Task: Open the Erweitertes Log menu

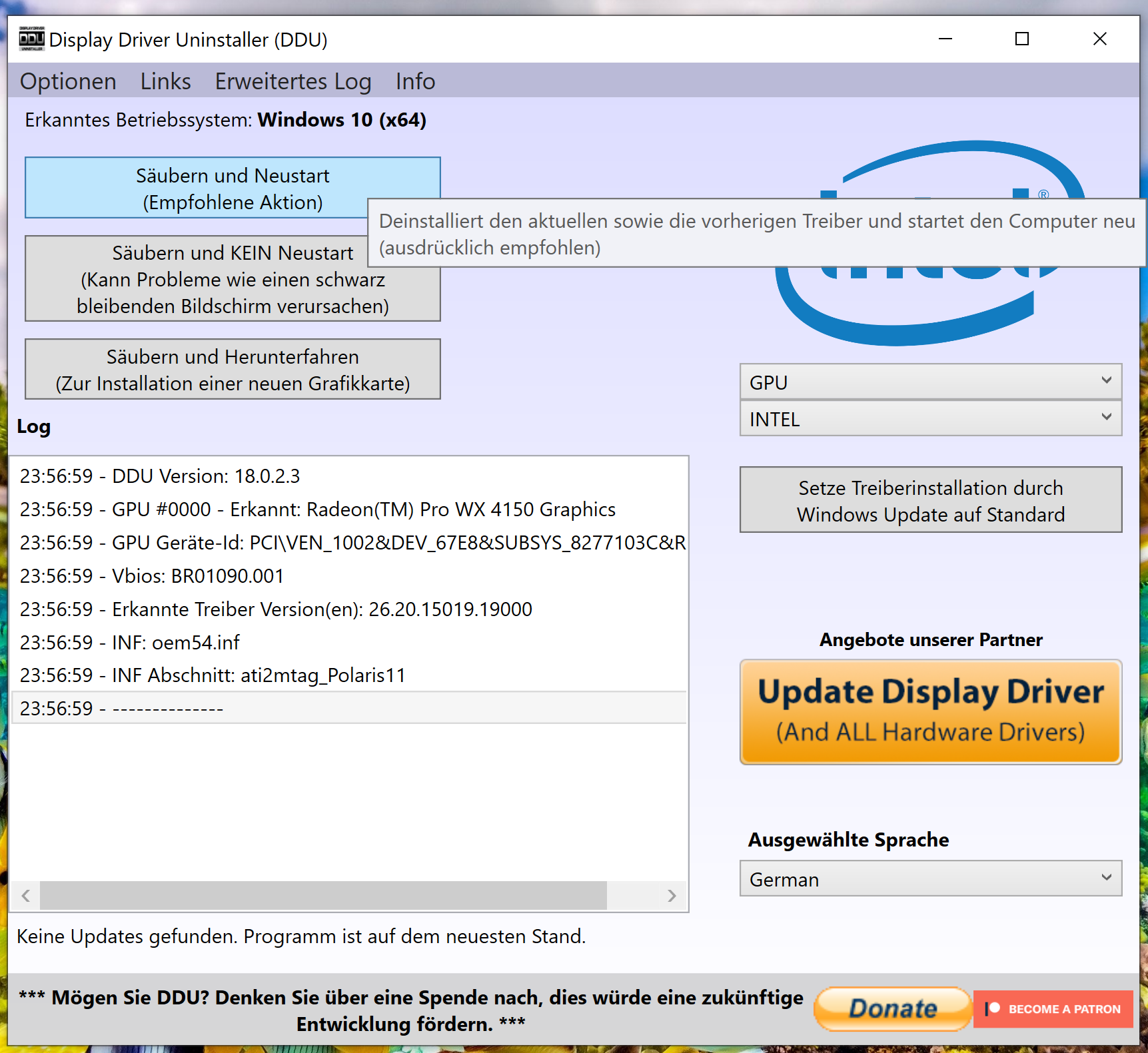Action: (293, 81)
